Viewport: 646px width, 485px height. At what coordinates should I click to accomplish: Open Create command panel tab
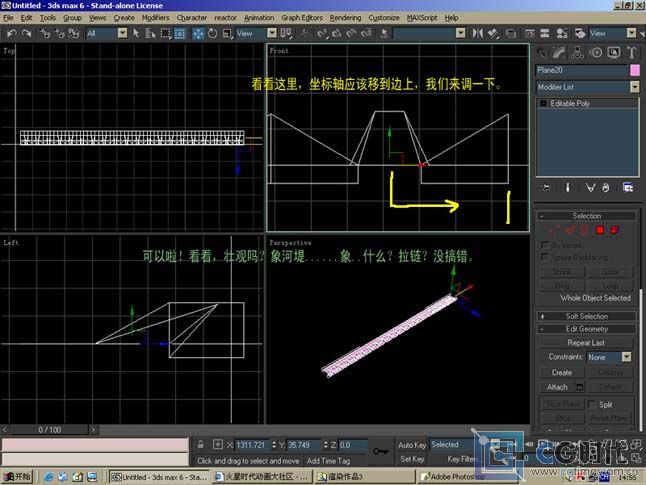click(x=542, y=53)
